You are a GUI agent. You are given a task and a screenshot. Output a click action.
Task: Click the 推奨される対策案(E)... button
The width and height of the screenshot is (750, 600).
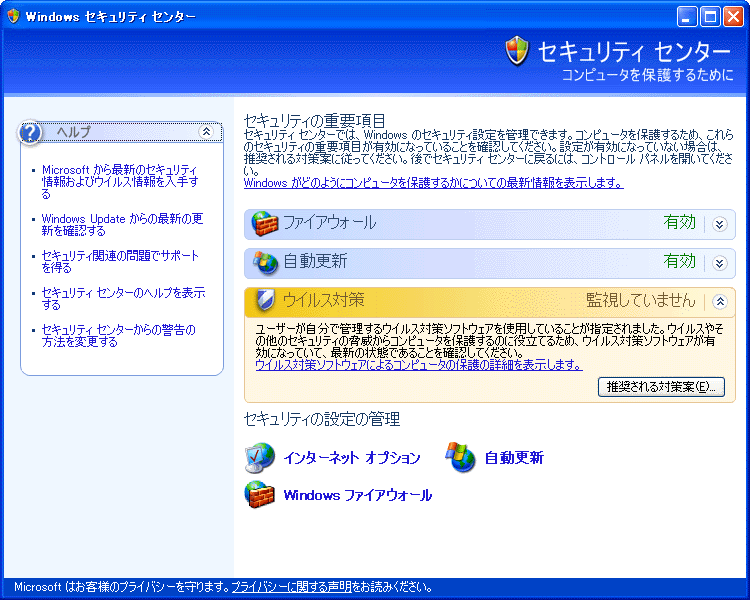coord(661,387)
